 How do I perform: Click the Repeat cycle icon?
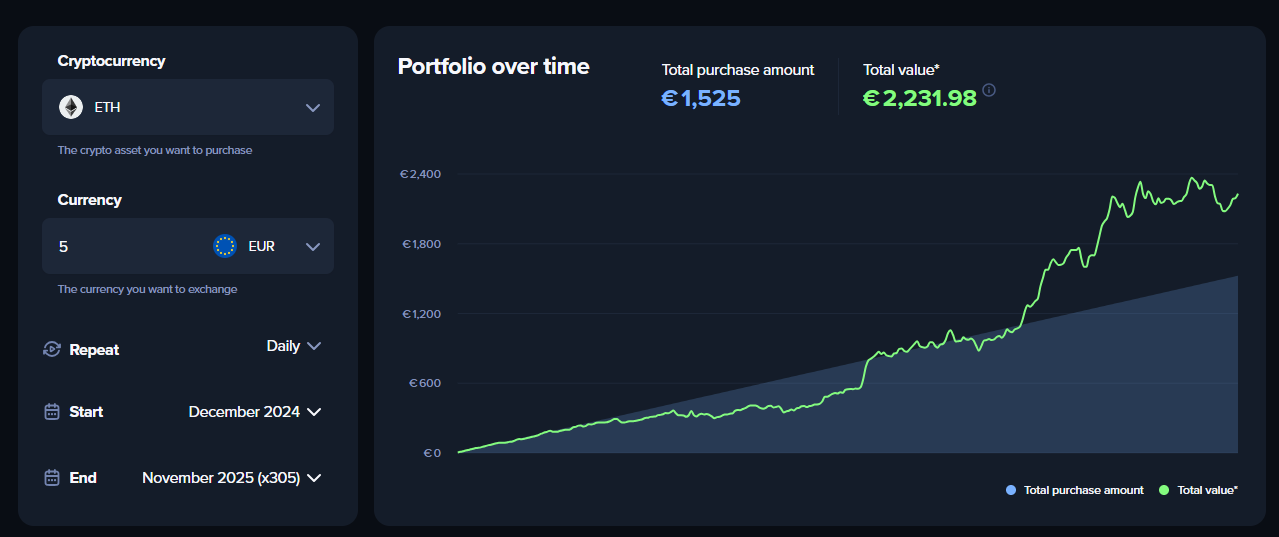click(x=52, y=350)
